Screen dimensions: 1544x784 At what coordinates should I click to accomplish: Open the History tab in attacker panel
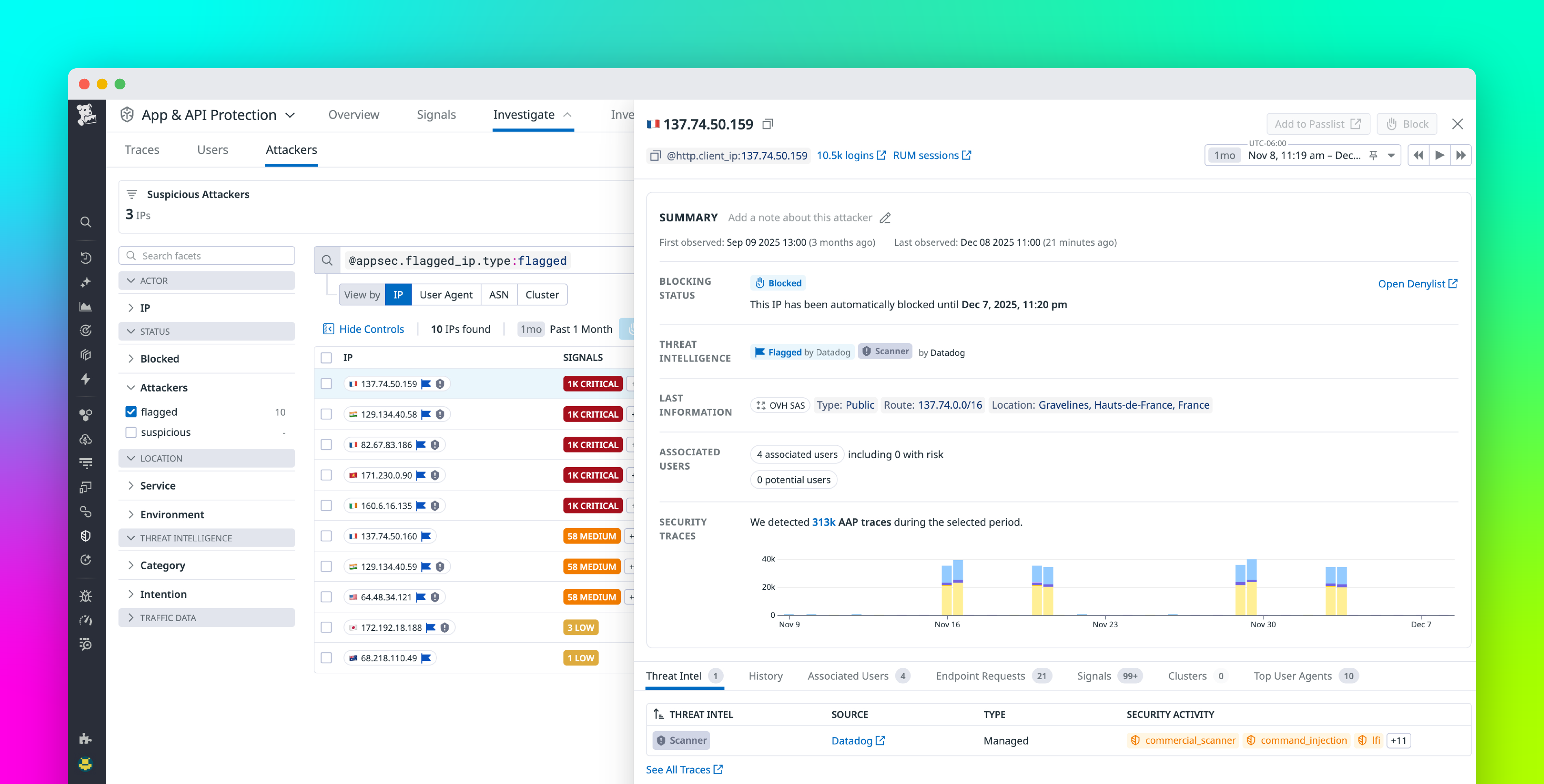[x=765, y=676]
